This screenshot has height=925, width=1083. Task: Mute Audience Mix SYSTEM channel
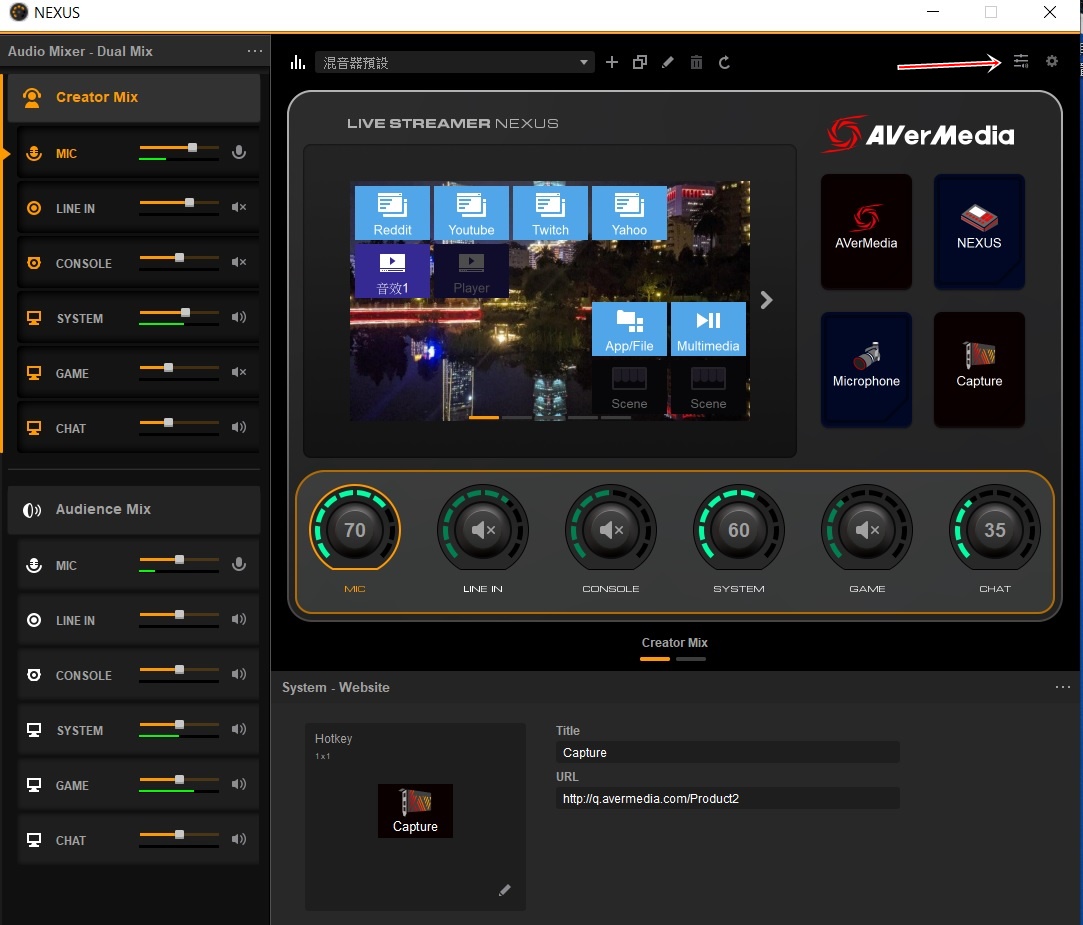pyautogui.click(x=239, y=729)
